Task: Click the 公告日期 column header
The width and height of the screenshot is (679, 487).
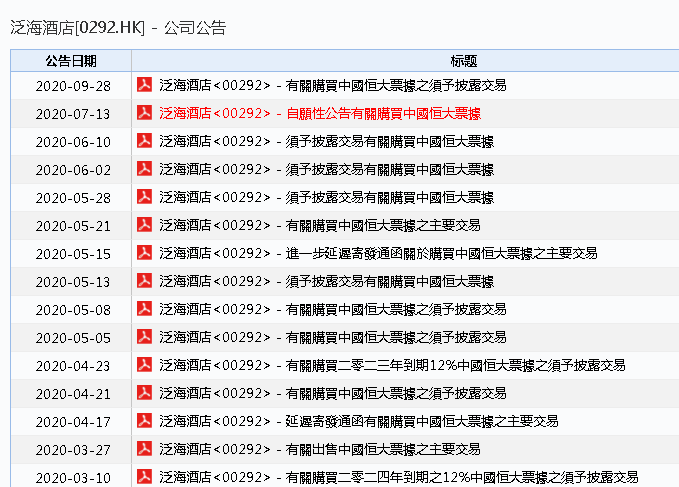Action: 71,61
